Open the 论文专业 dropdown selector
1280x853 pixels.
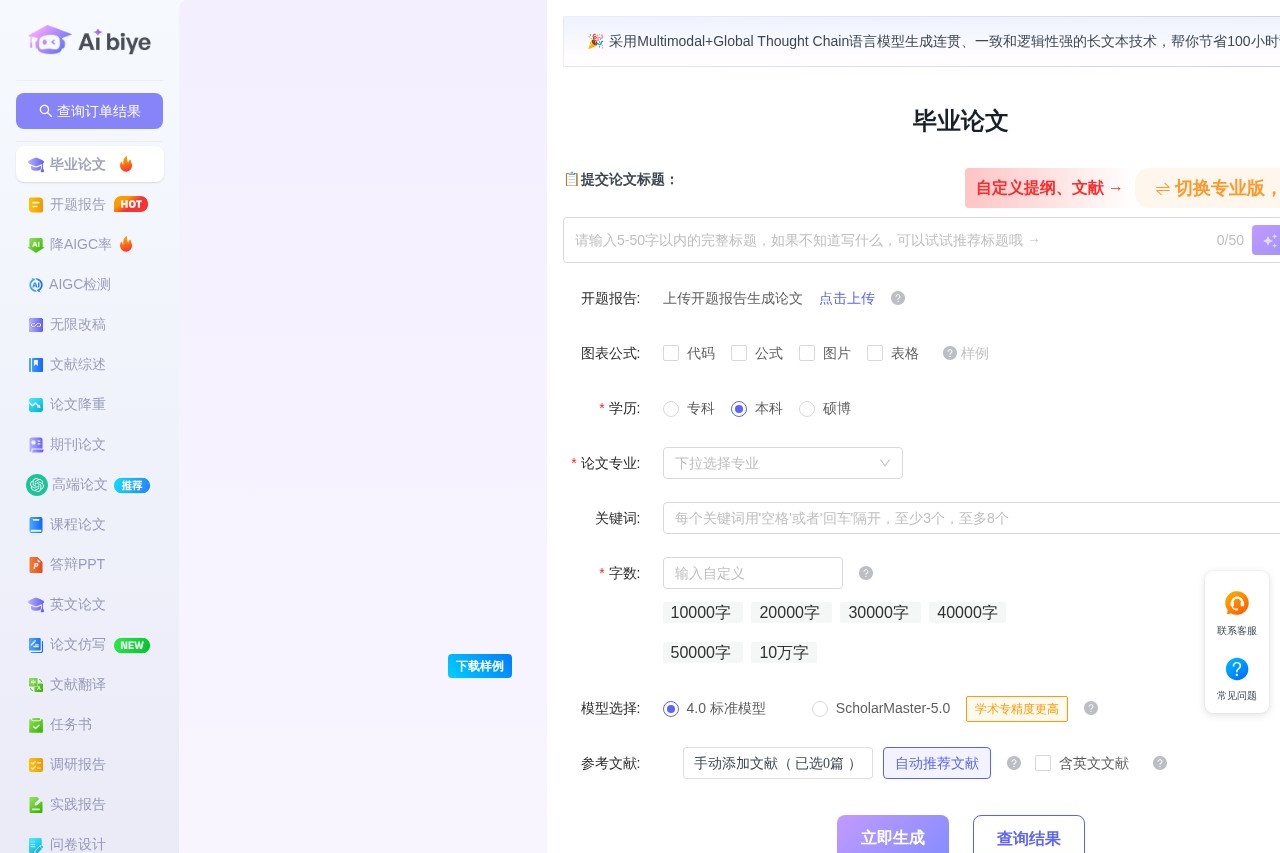(782, 463)
